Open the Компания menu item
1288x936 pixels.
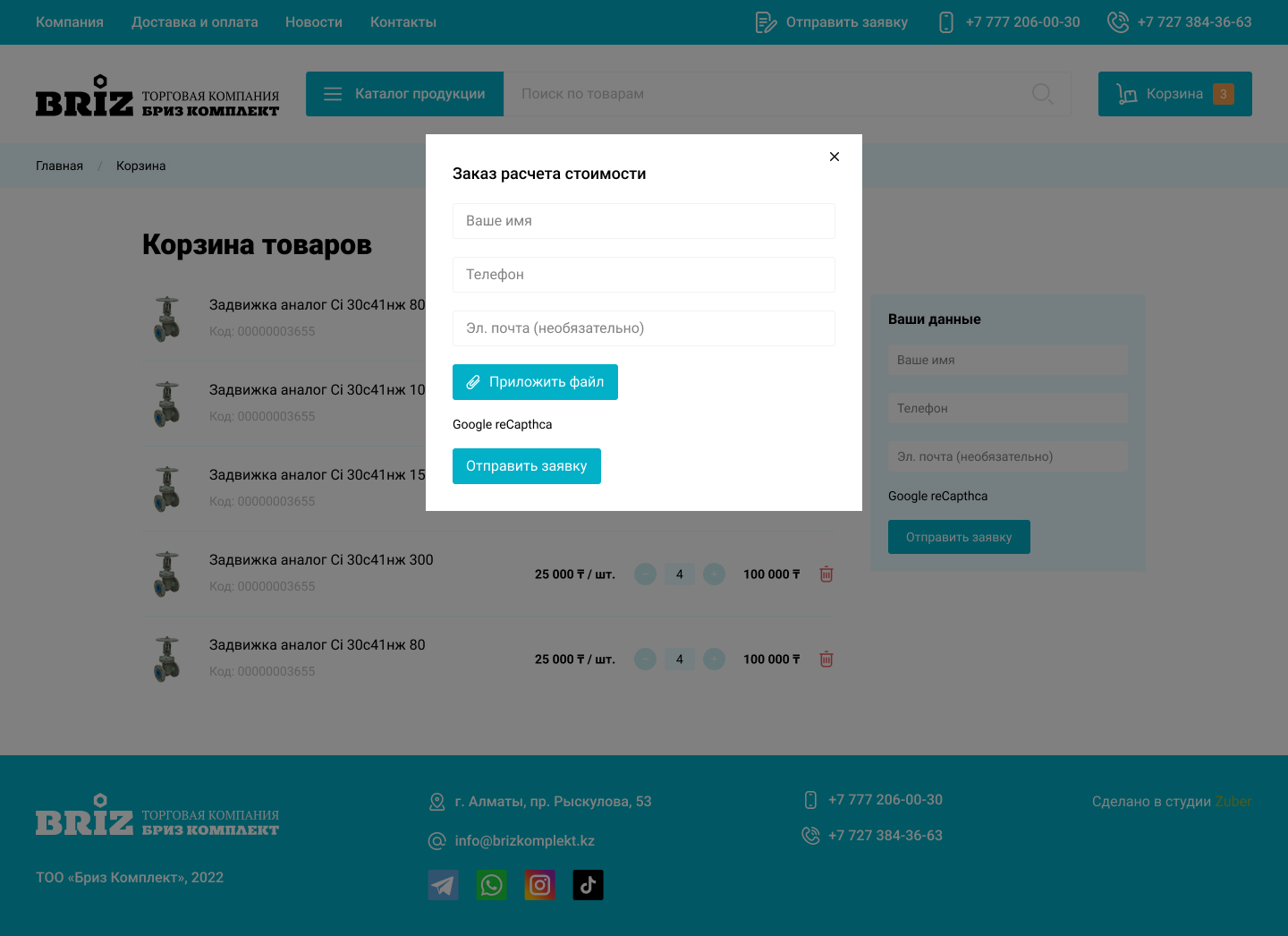point(70,22)
